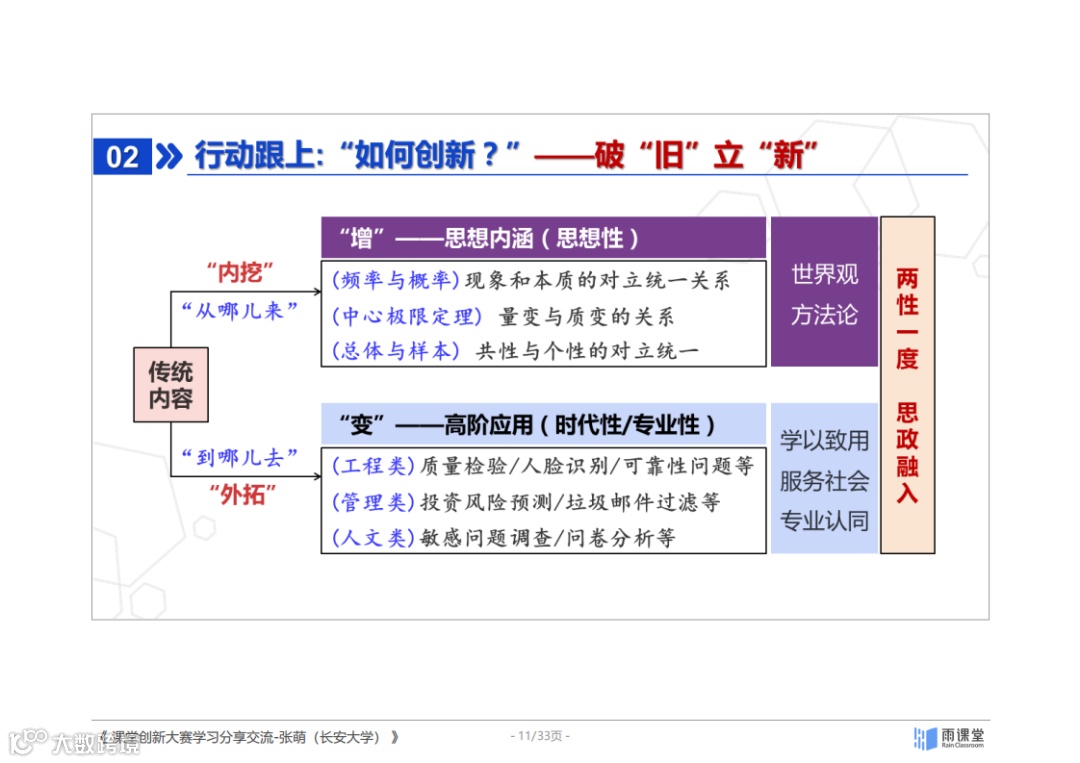Click the light blue header “变”——高阶应用
The image size is (1080, 763).
pos(543,424)
